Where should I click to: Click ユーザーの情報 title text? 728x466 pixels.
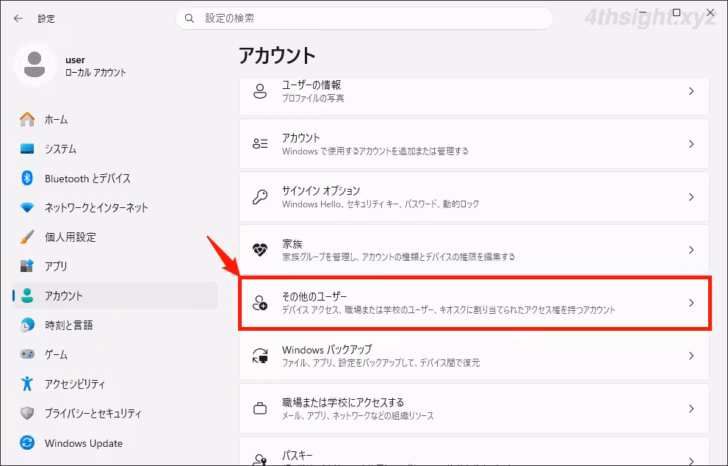(311, 85)
